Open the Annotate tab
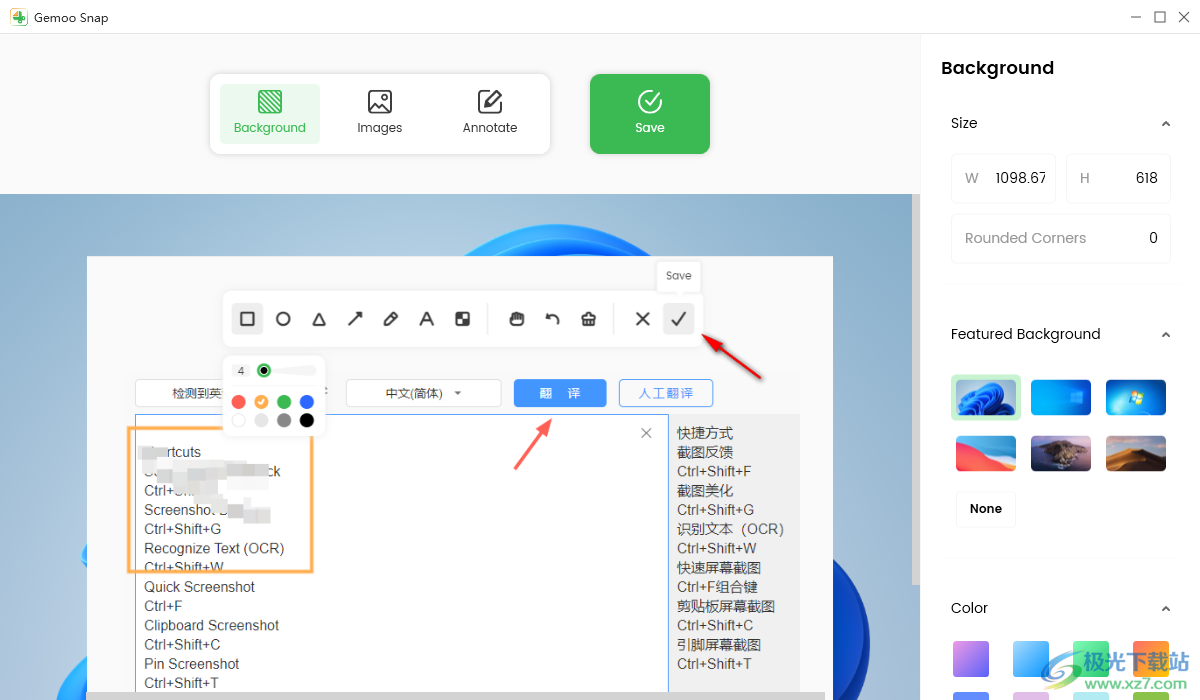 click(490, 114)
